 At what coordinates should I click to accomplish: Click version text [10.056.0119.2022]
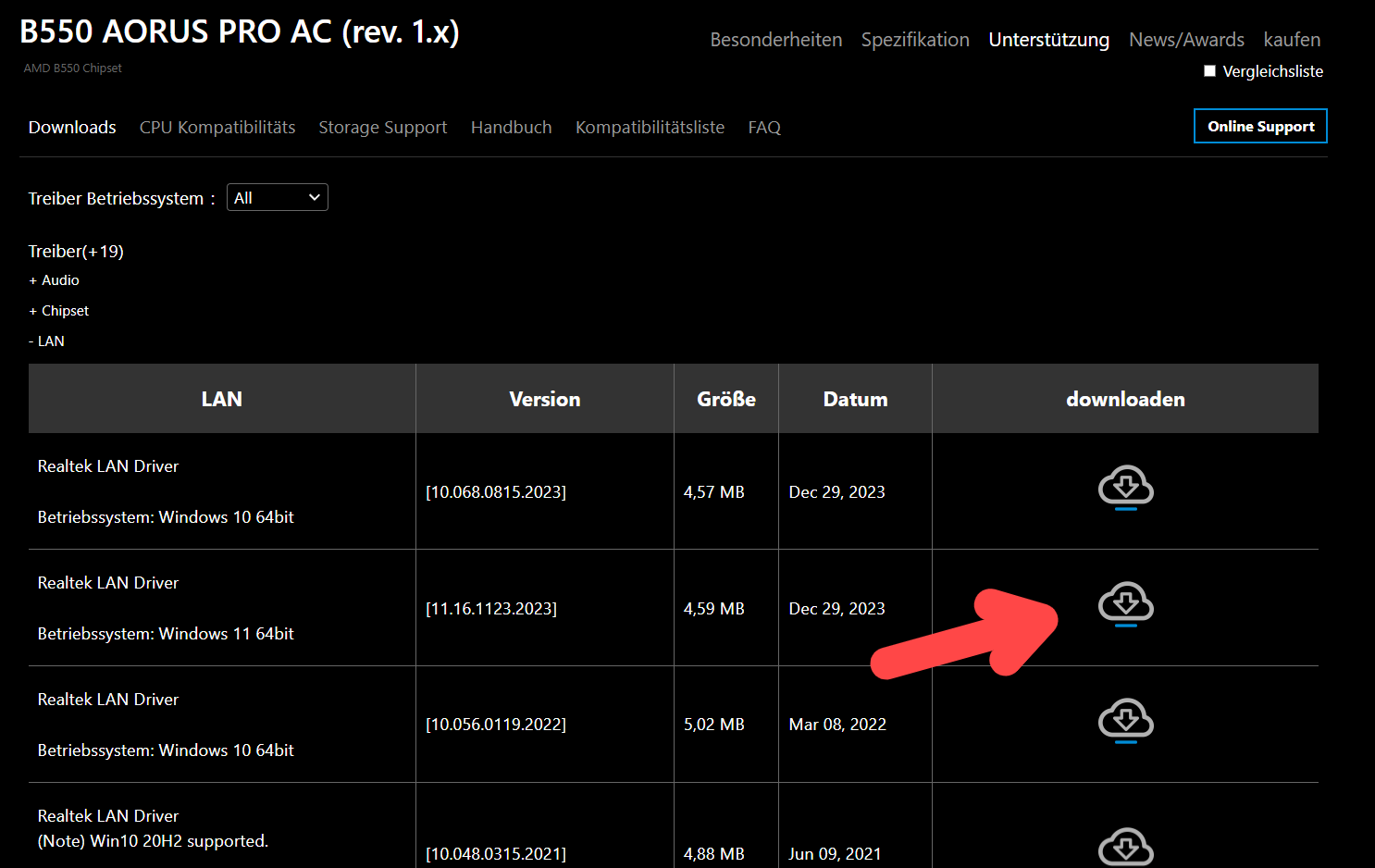[x=496, y=725]
